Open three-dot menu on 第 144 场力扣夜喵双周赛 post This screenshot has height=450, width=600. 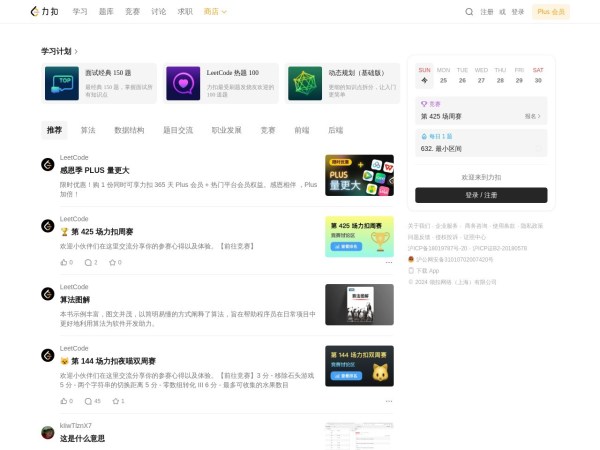(389, 400)
